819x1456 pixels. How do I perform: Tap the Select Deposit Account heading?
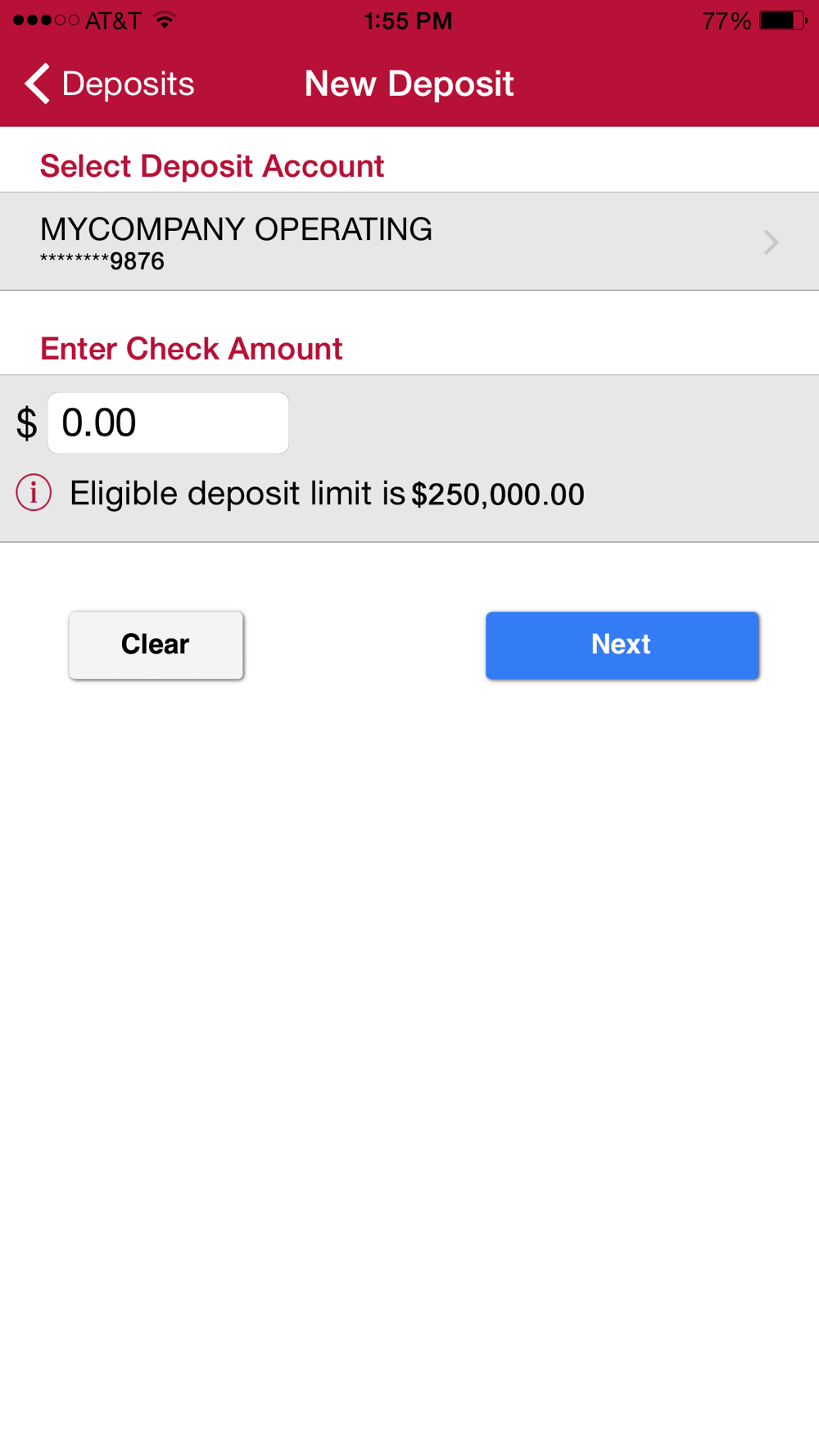[x=211, y=166]
